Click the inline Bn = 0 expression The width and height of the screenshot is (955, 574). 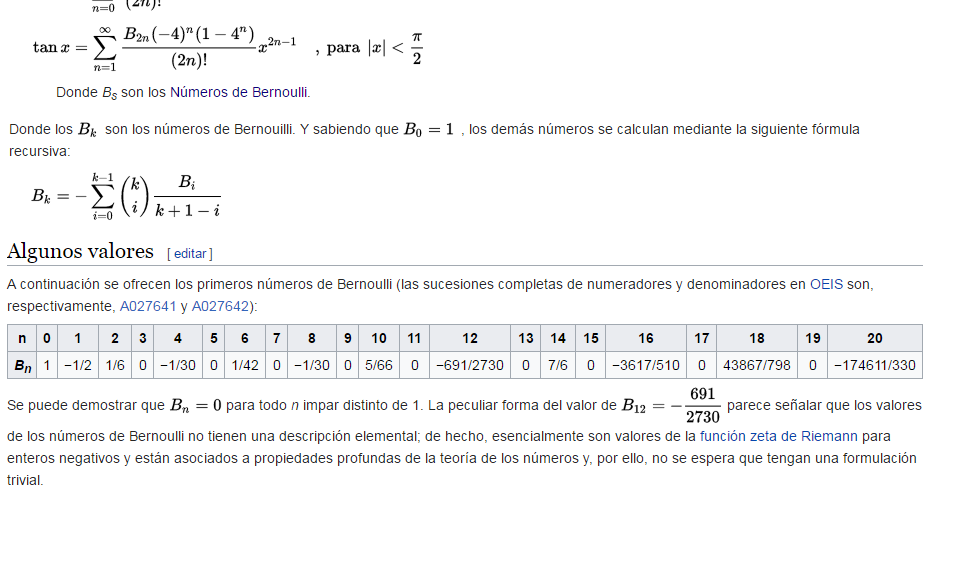pyautogui.click(x=196, y=406)
